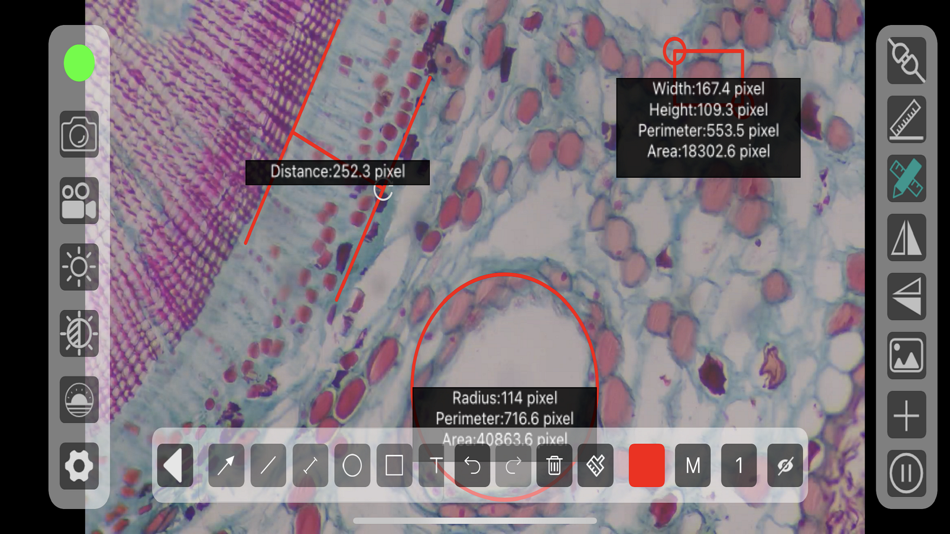Select the circle measurement tool

[x=352, y=466]
